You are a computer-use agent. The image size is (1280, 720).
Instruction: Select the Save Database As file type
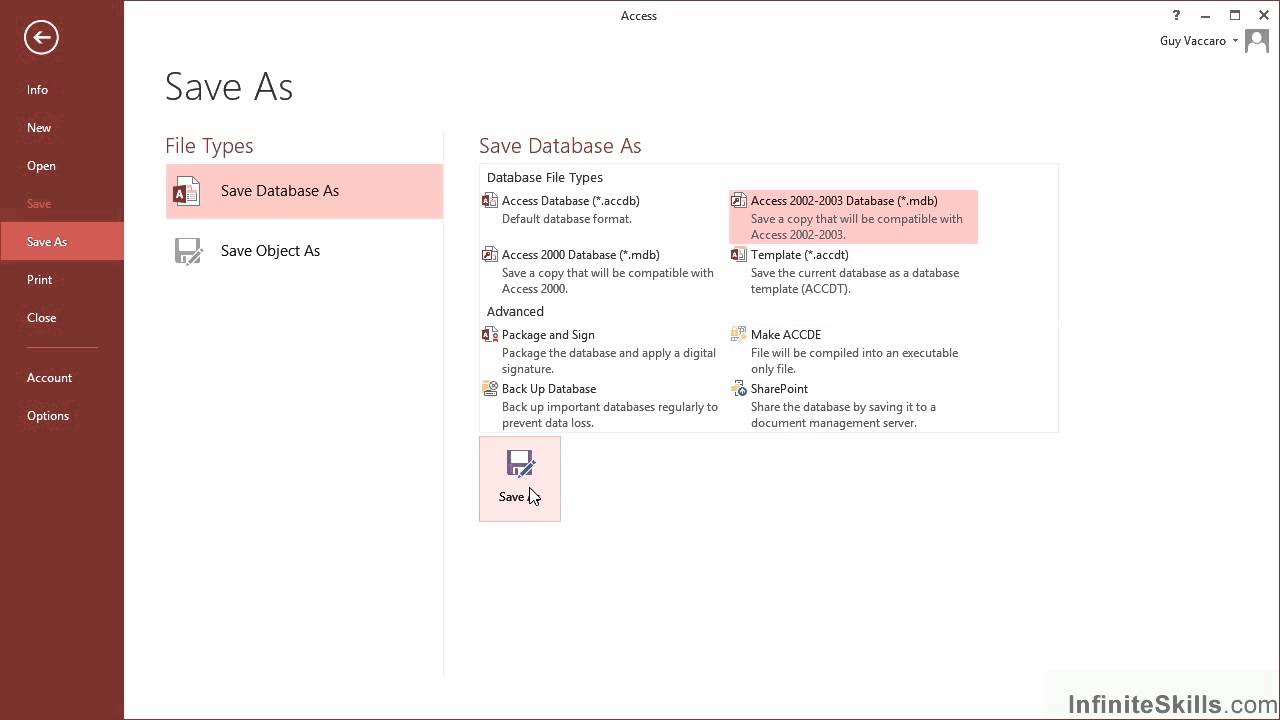click(304, 191)
